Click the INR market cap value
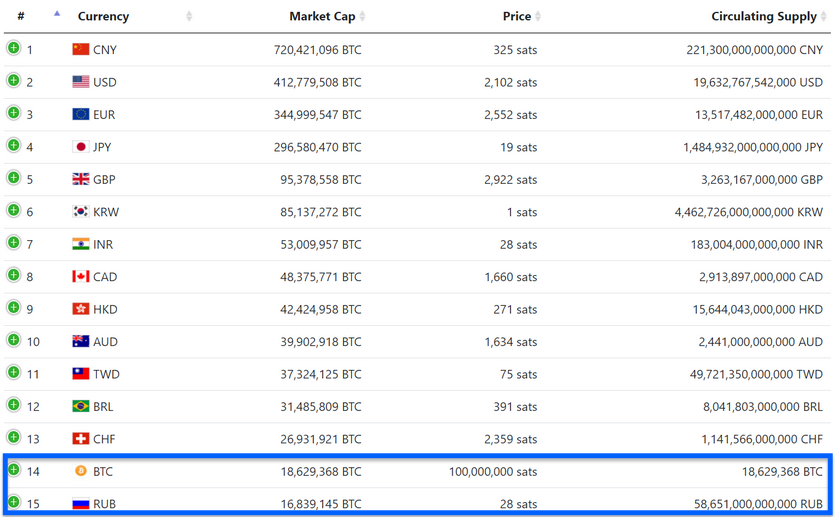 320,245
